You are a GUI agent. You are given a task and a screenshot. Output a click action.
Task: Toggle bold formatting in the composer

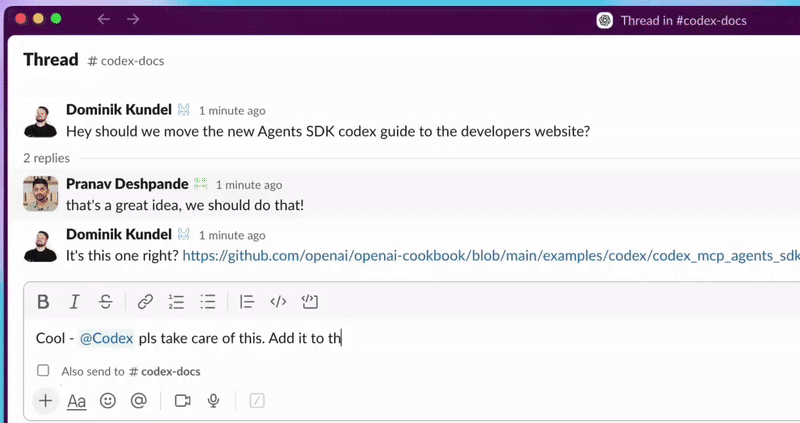(43, 302)
